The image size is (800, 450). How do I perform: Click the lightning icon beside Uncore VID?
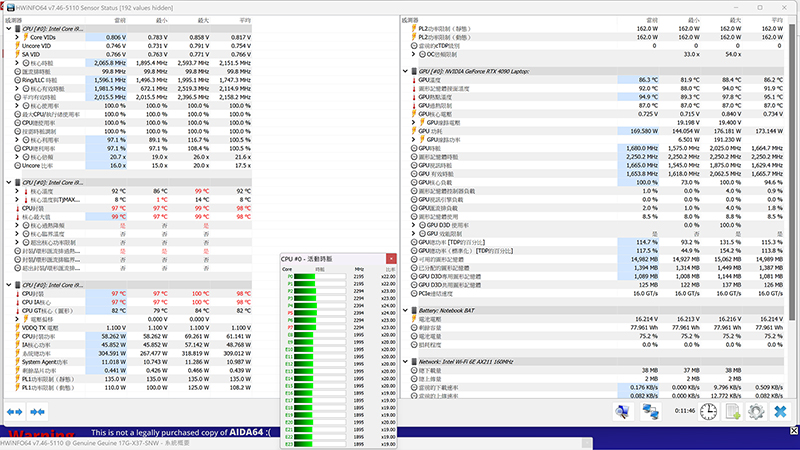click(x=17, y=46)
